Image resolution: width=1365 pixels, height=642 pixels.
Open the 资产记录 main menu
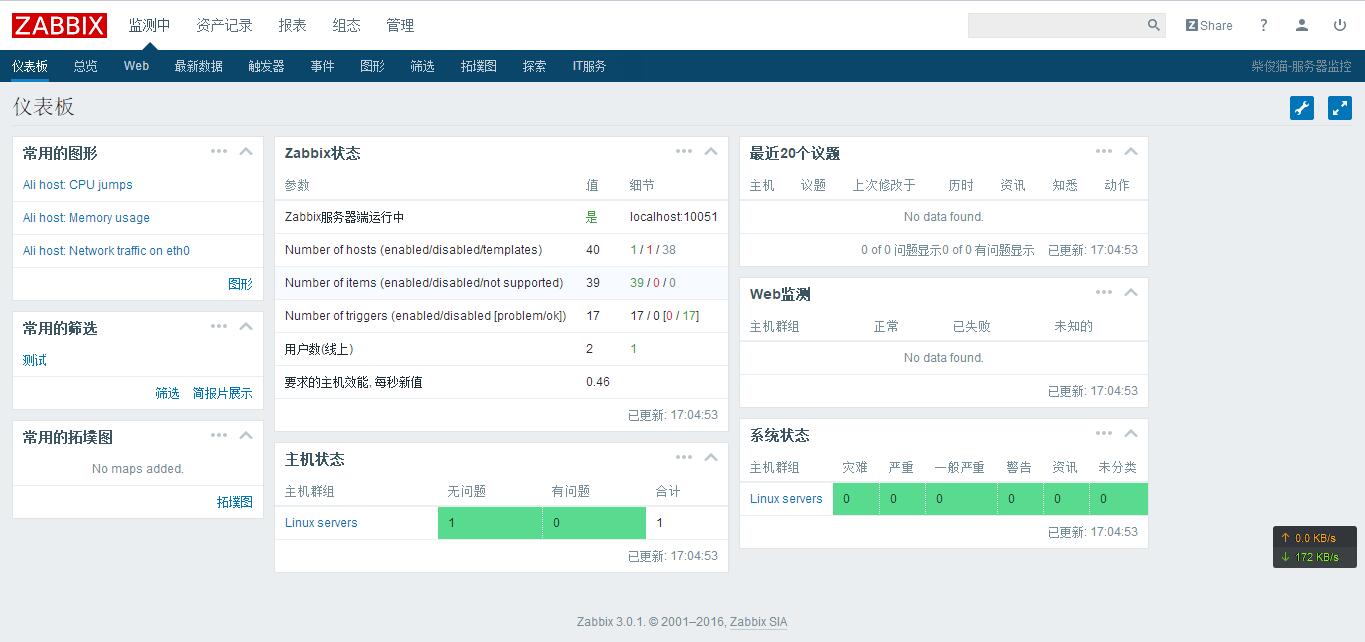pyautogui.click(x=224, y=25)
